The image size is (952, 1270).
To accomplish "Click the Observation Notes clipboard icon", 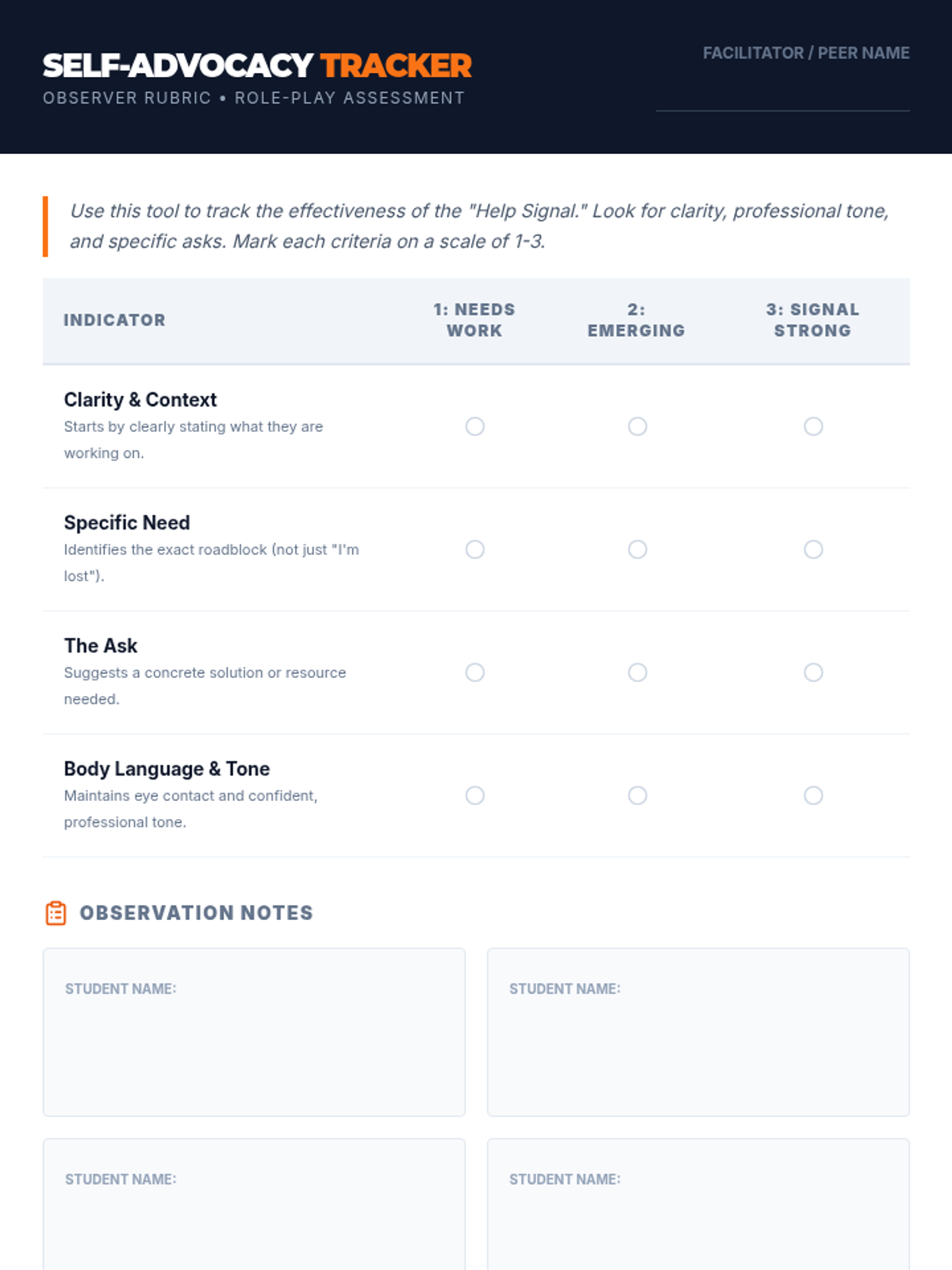I will click(56, 913).
